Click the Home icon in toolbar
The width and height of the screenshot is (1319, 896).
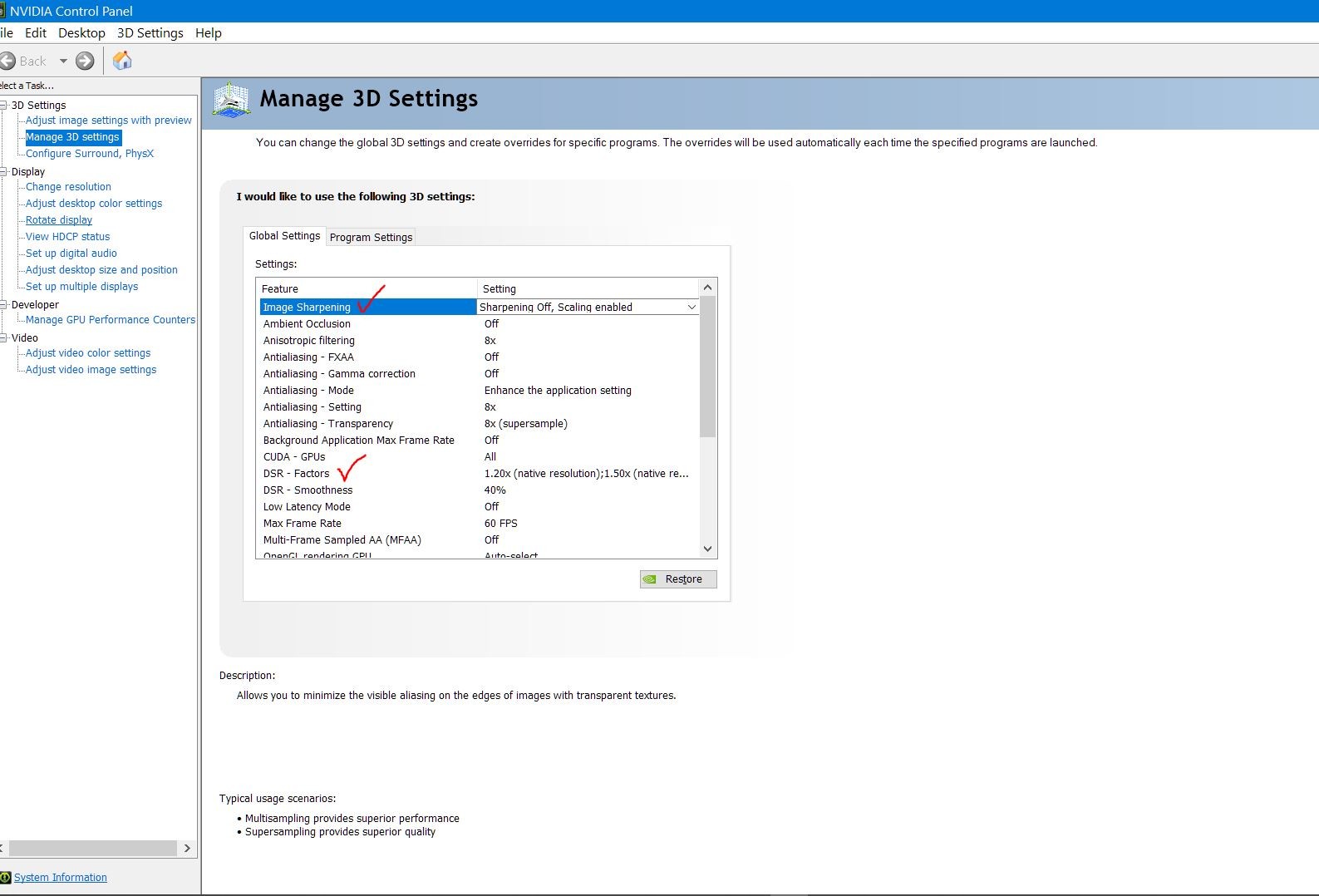point(122,61)
